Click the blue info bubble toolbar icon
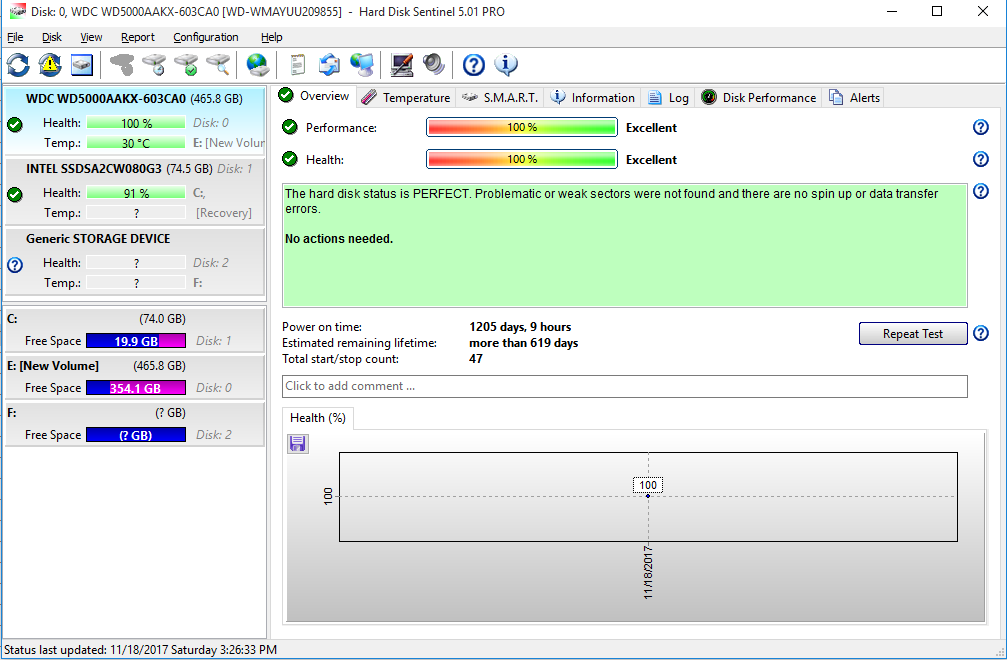1007x660 pixels. tap(506, 65)
